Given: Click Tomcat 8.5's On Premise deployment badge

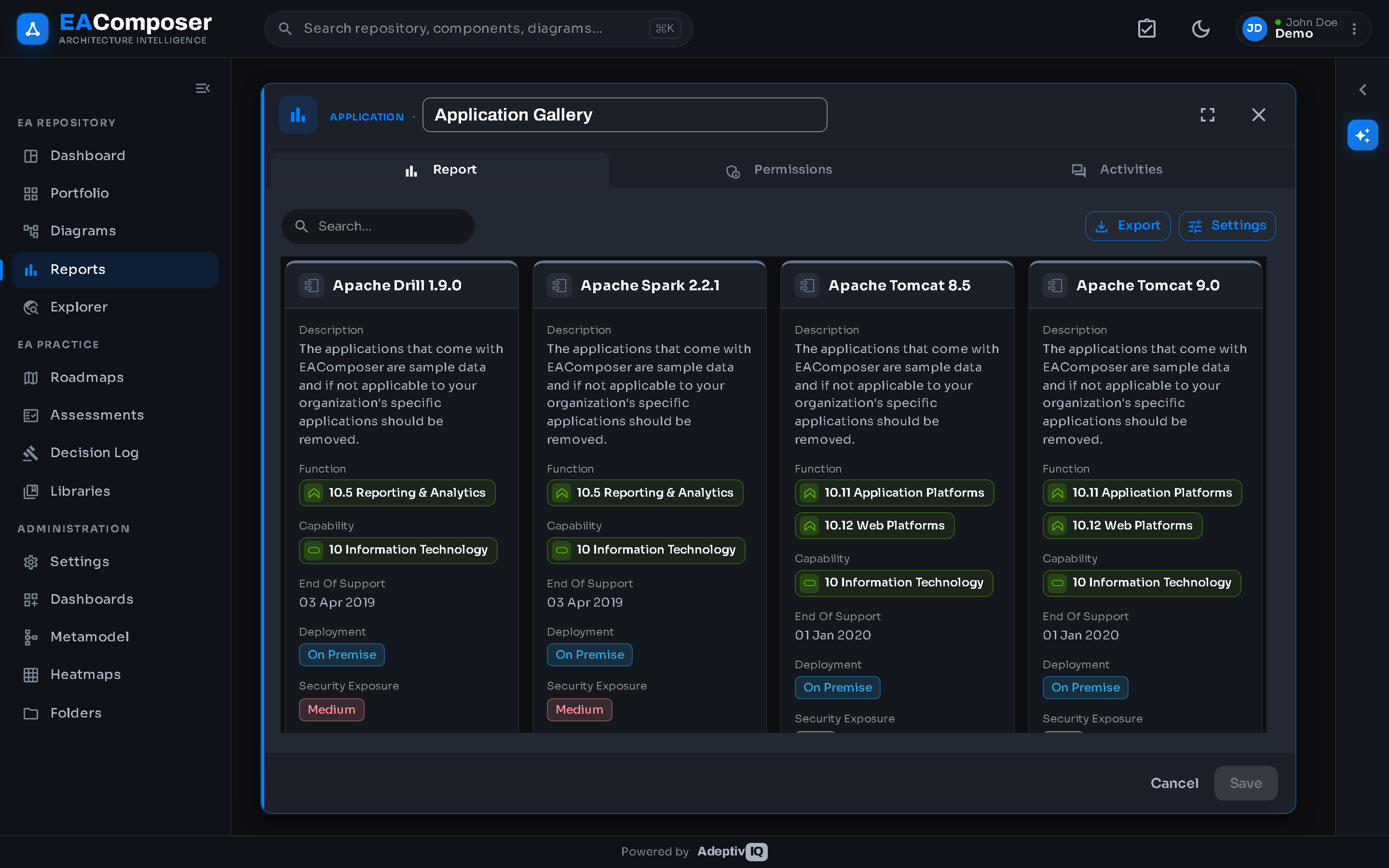Looking at the screenshot, I should click(838, 687).
